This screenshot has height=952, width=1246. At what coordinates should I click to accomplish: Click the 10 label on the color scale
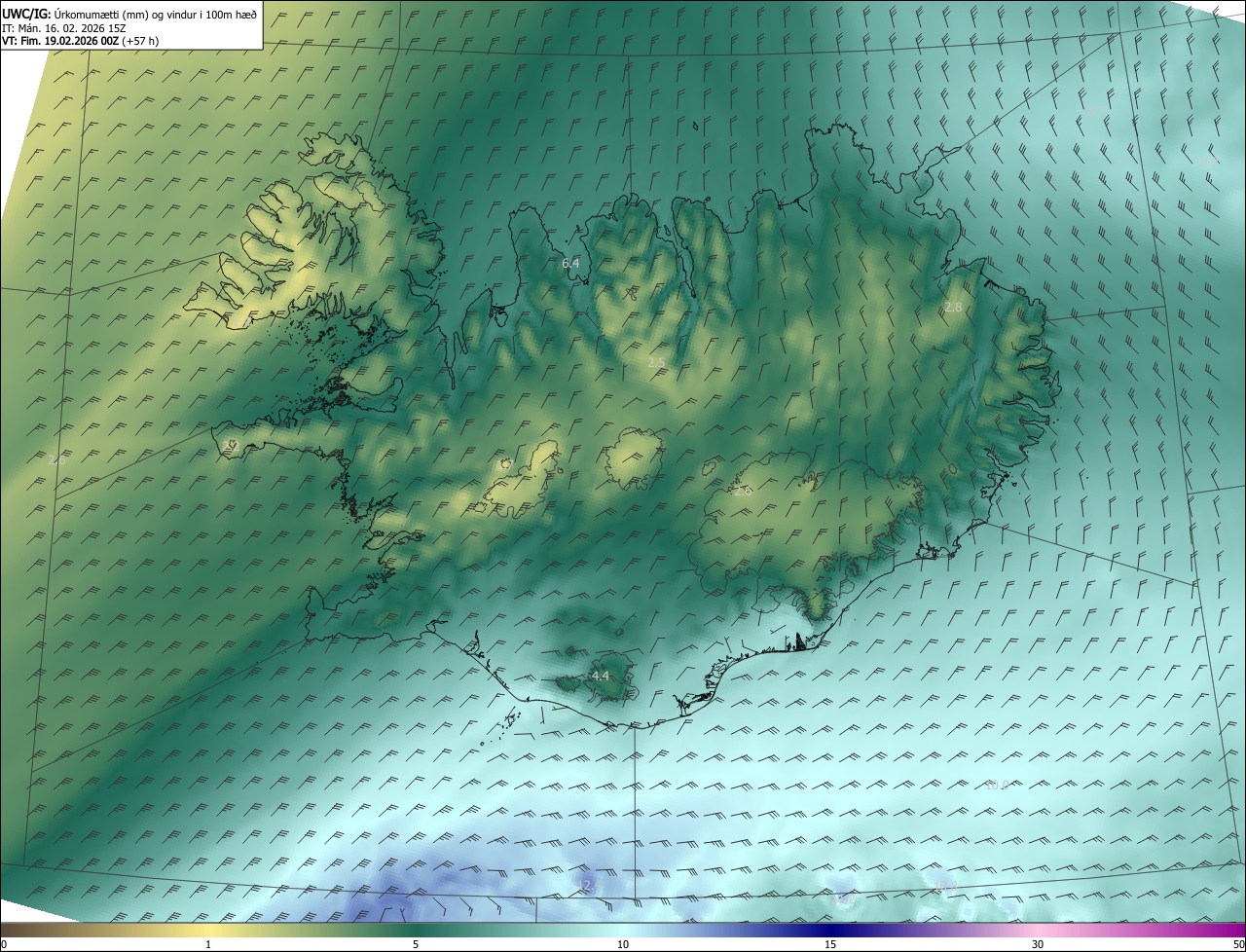[623, 944]
